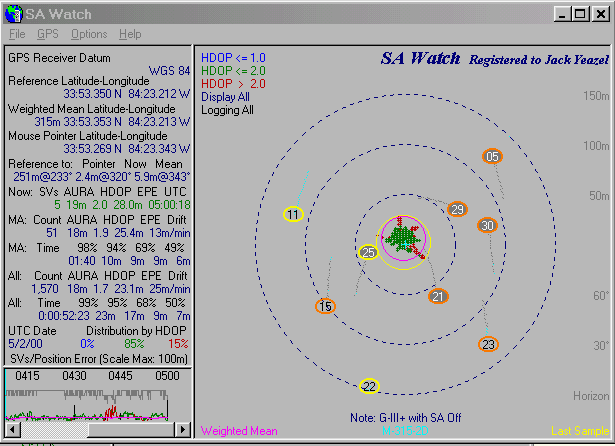Toggle the green HDOP <= 2.0 filter

point(233,71)
